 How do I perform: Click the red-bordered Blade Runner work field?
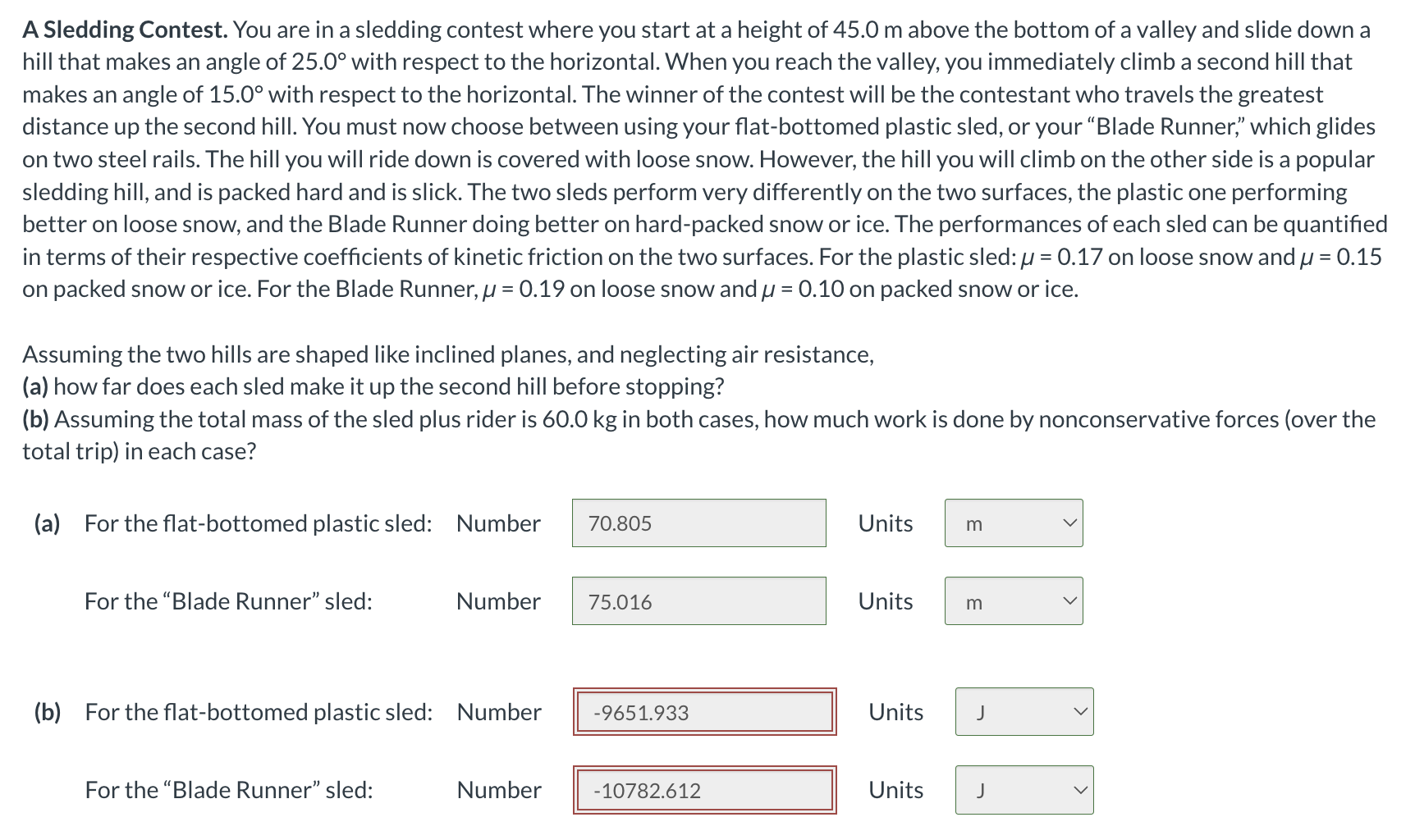(704, 790)
